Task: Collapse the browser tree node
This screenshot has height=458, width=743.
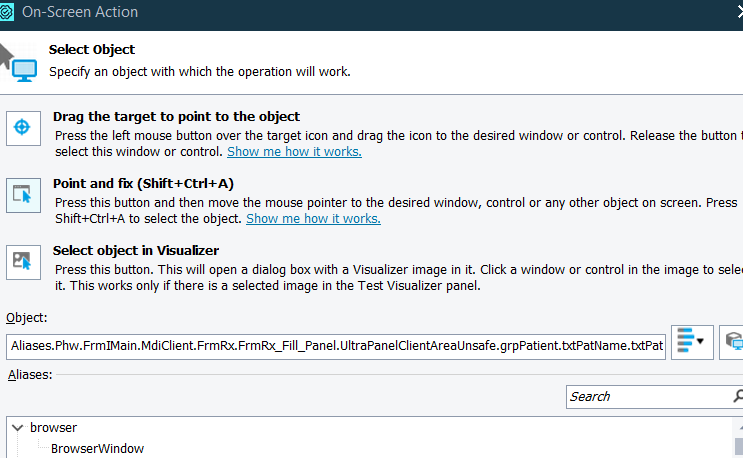Action: (17, 427)
